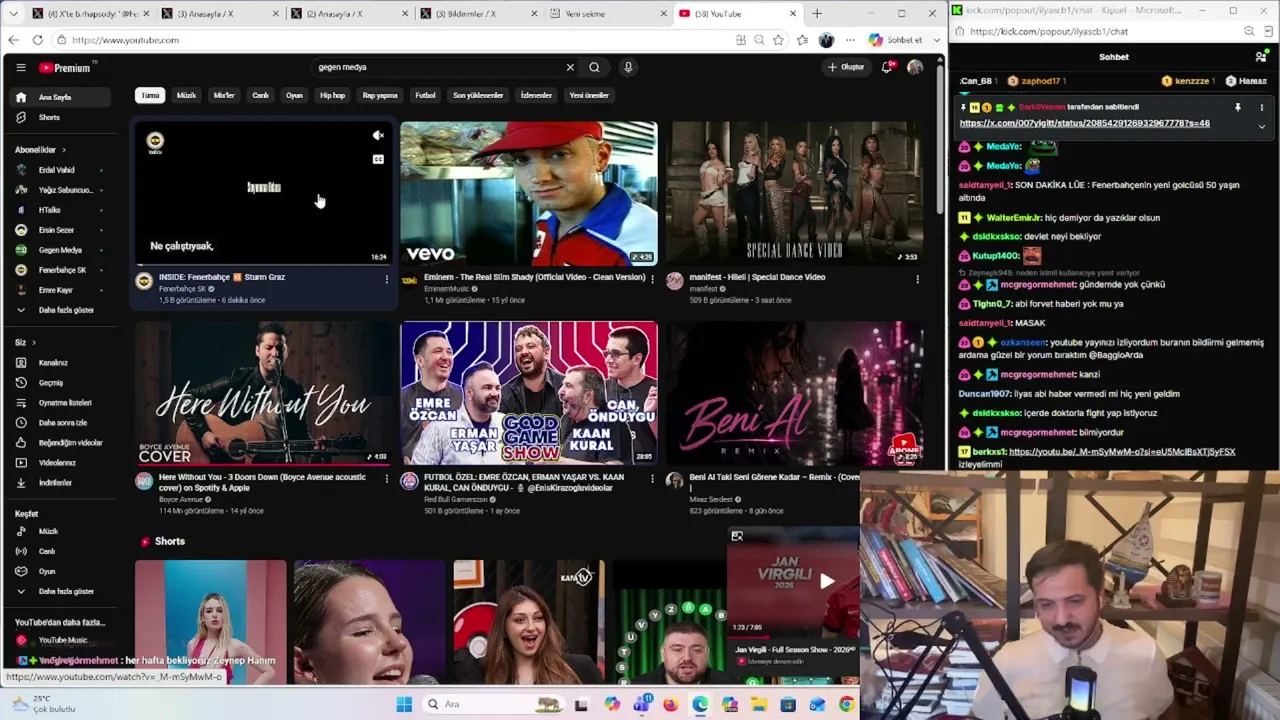Viewport: 1280px width, 720px height.
Task: Open Geçmiş history in sidebar
Action: (x=58, y=382)
